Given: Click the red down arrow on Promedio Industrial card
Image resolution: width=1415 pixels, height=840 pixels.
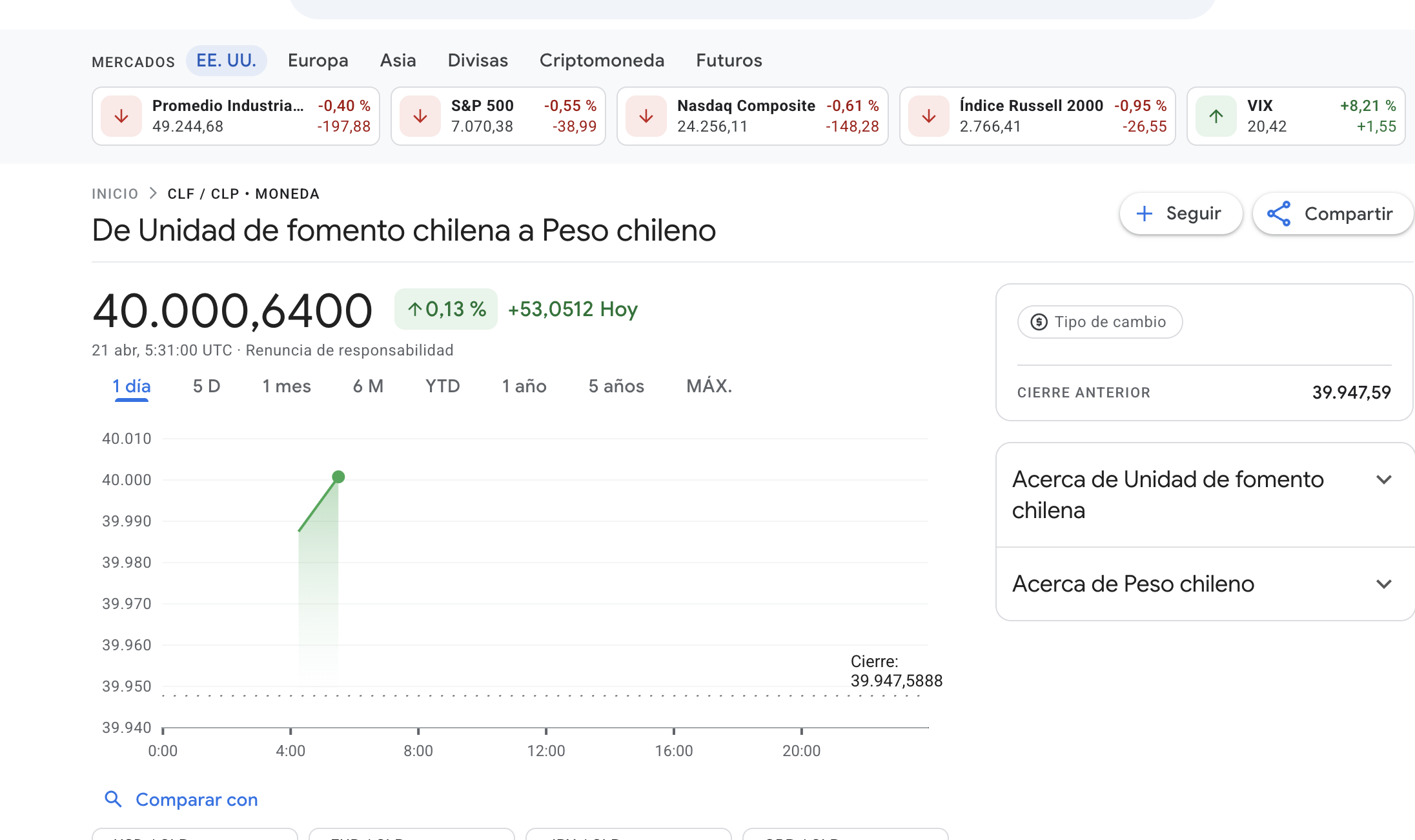Looking at the screenshot, I should 121,116.
